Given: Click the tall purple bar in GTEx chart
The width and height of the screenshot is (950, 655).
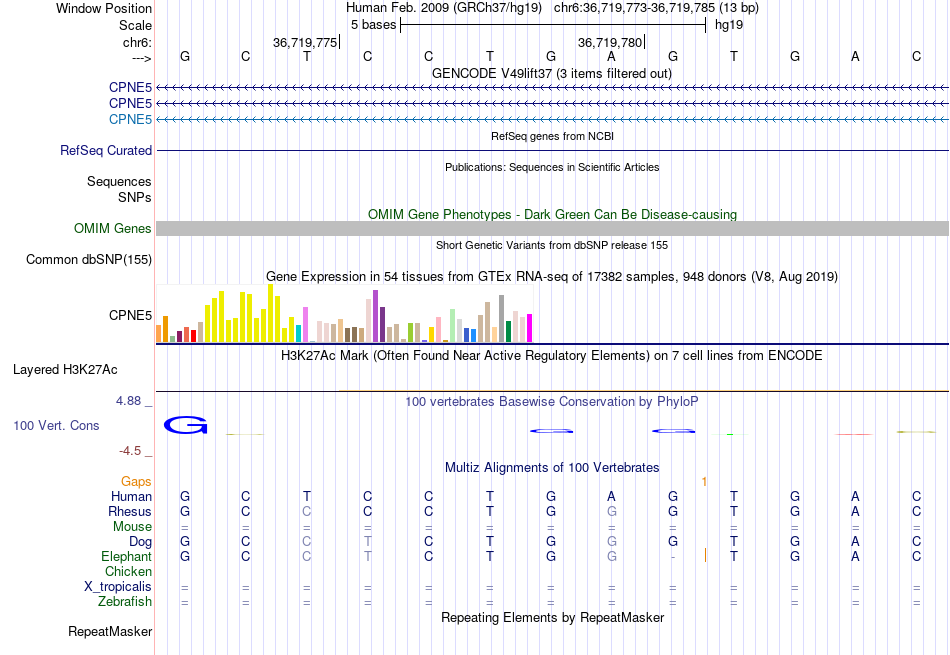Looking at the screenshot, I should [x=376, y=316].
